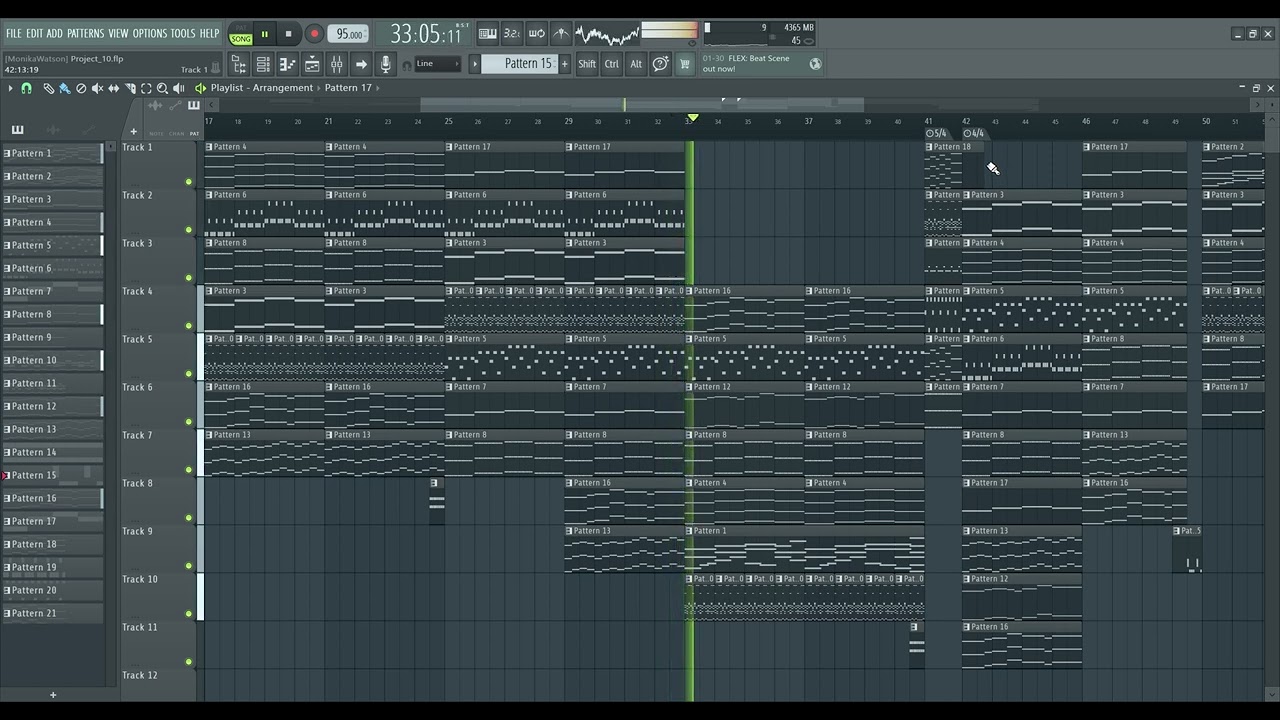Select the Playback speaker tool in playlist
The image size is (1280, 720).
[178, 89]
